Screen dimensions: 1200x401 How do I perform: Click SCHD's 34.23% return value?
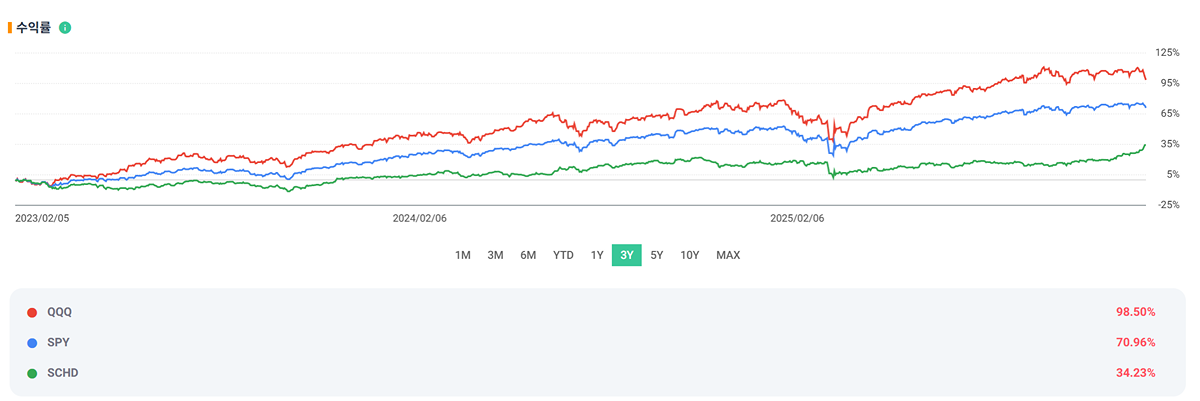[x=1135, y=373]
